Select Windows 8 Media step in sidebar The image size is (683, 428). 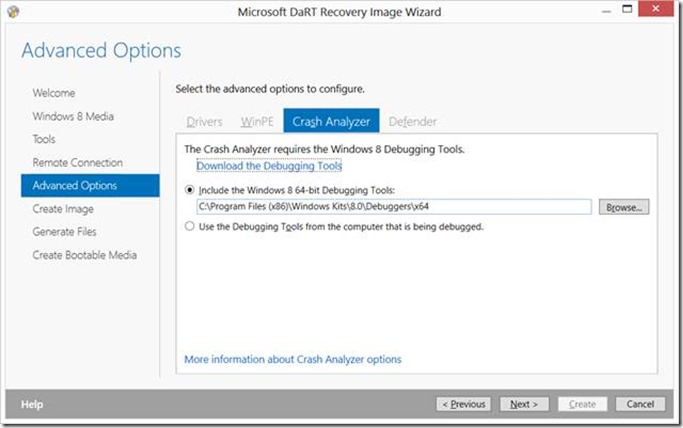coord(73,116)
